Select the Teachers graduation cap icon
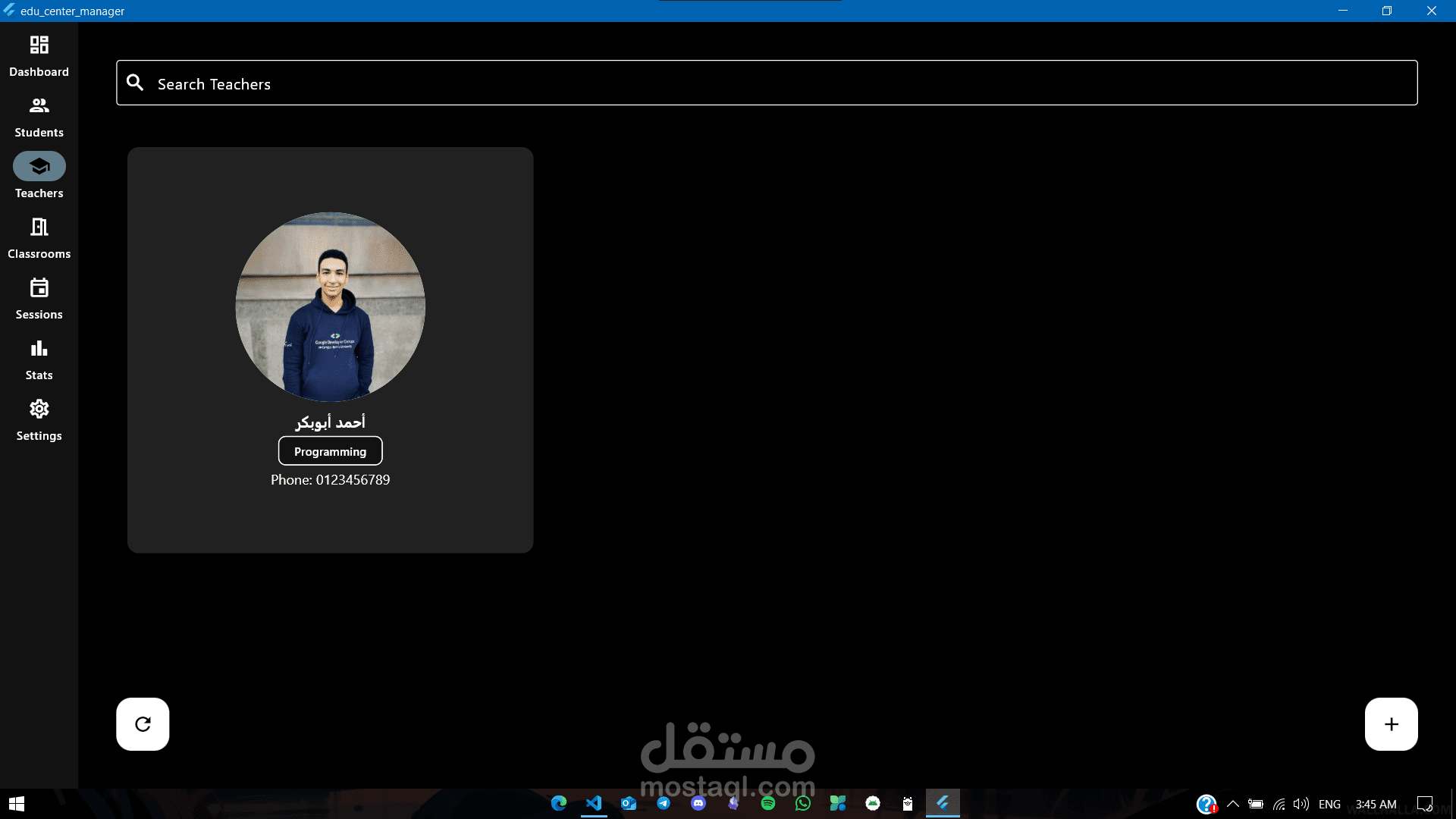The height and width of the screenshot is (819, 1456). (x=39, y=166)
